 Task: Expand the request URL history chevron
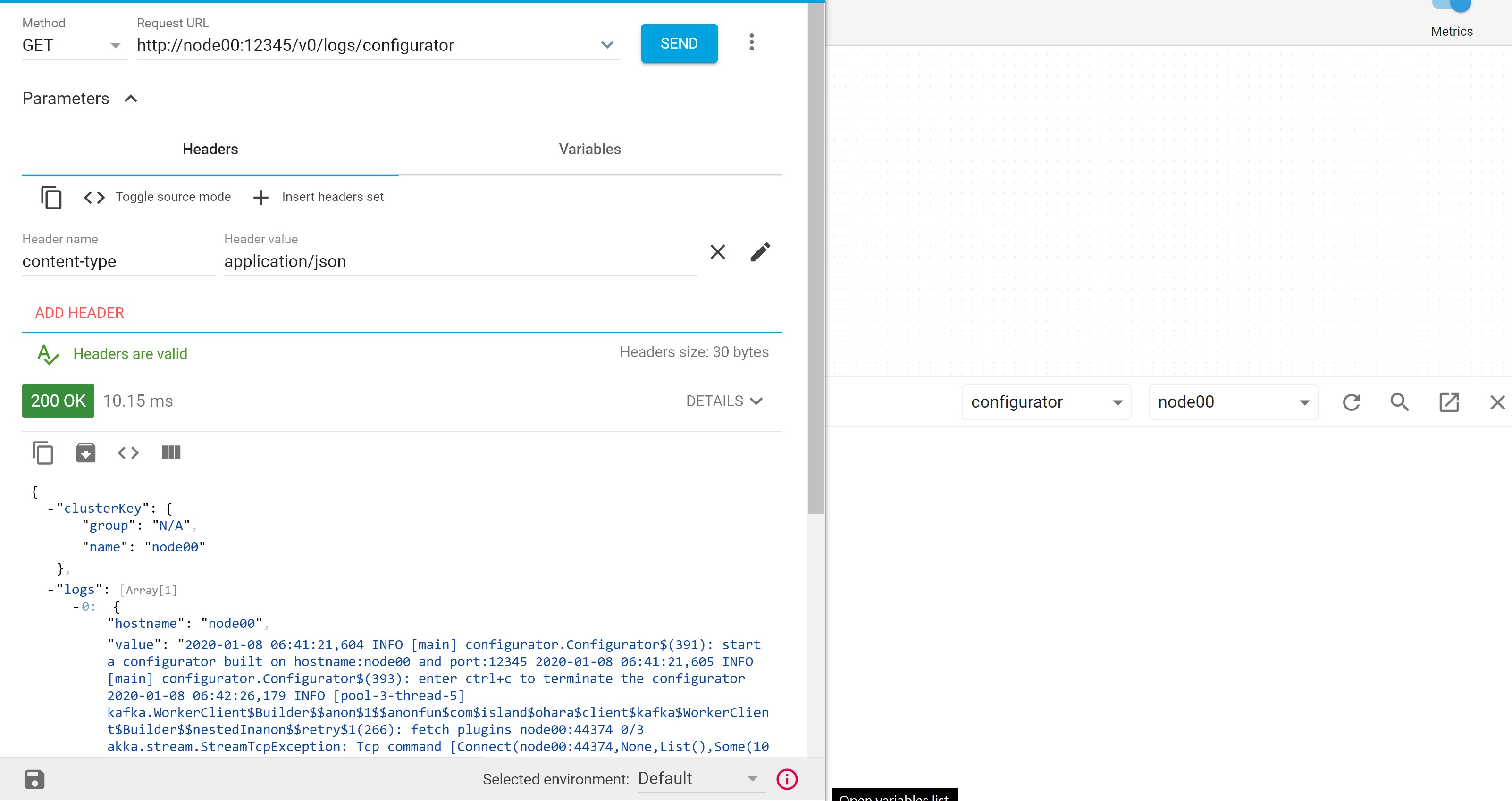click(x=607, y=45)
